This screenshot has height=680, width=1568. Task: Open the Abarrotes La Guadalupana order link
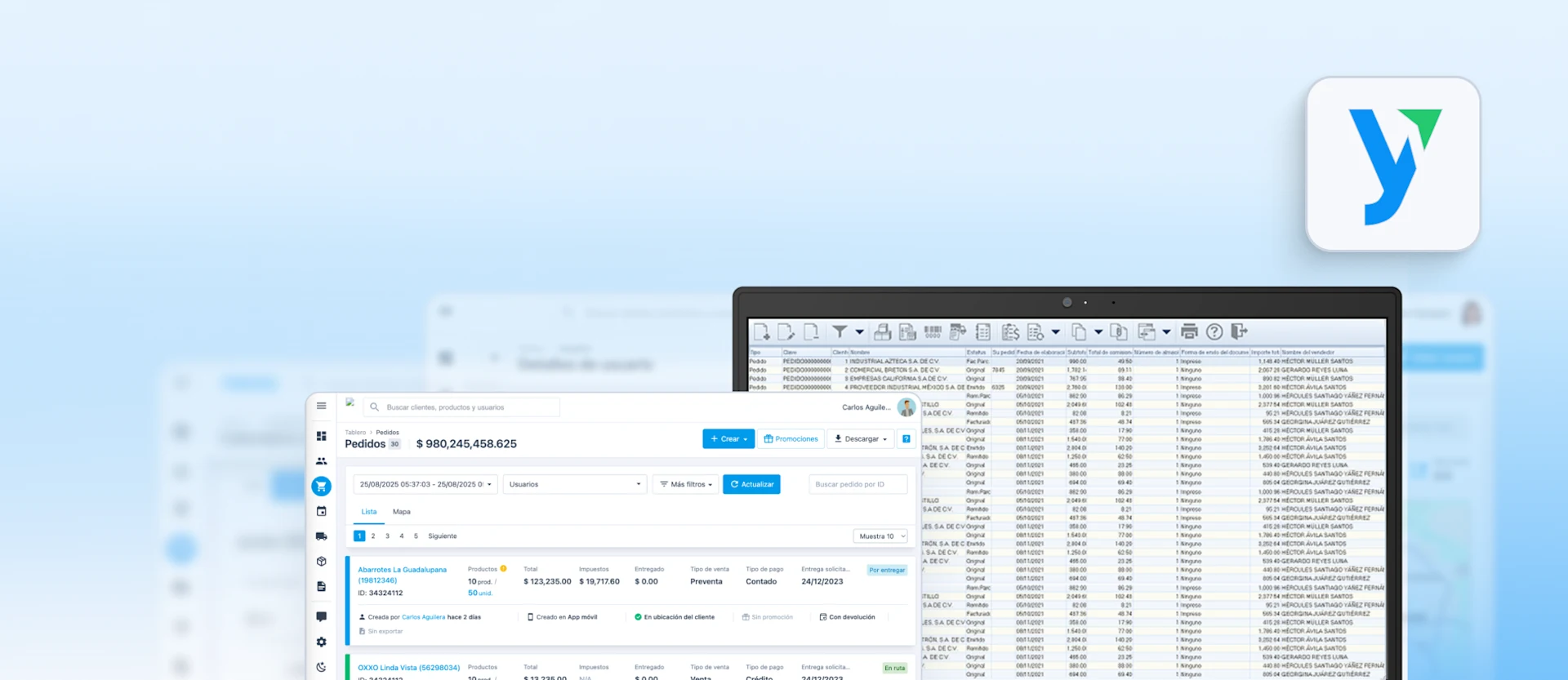pos(403,575)
